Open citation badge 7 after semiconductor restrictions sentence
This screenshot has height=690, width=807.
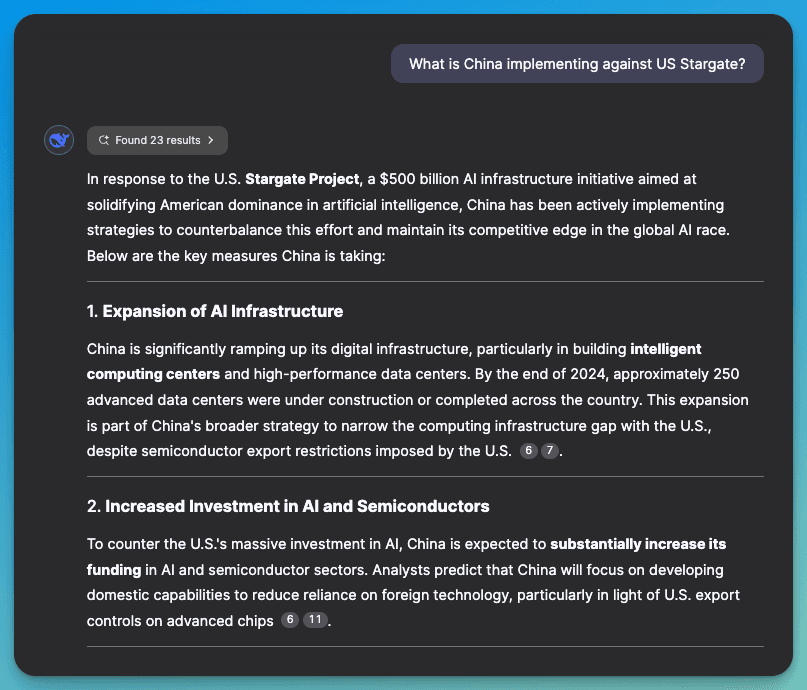click(549, 451)
